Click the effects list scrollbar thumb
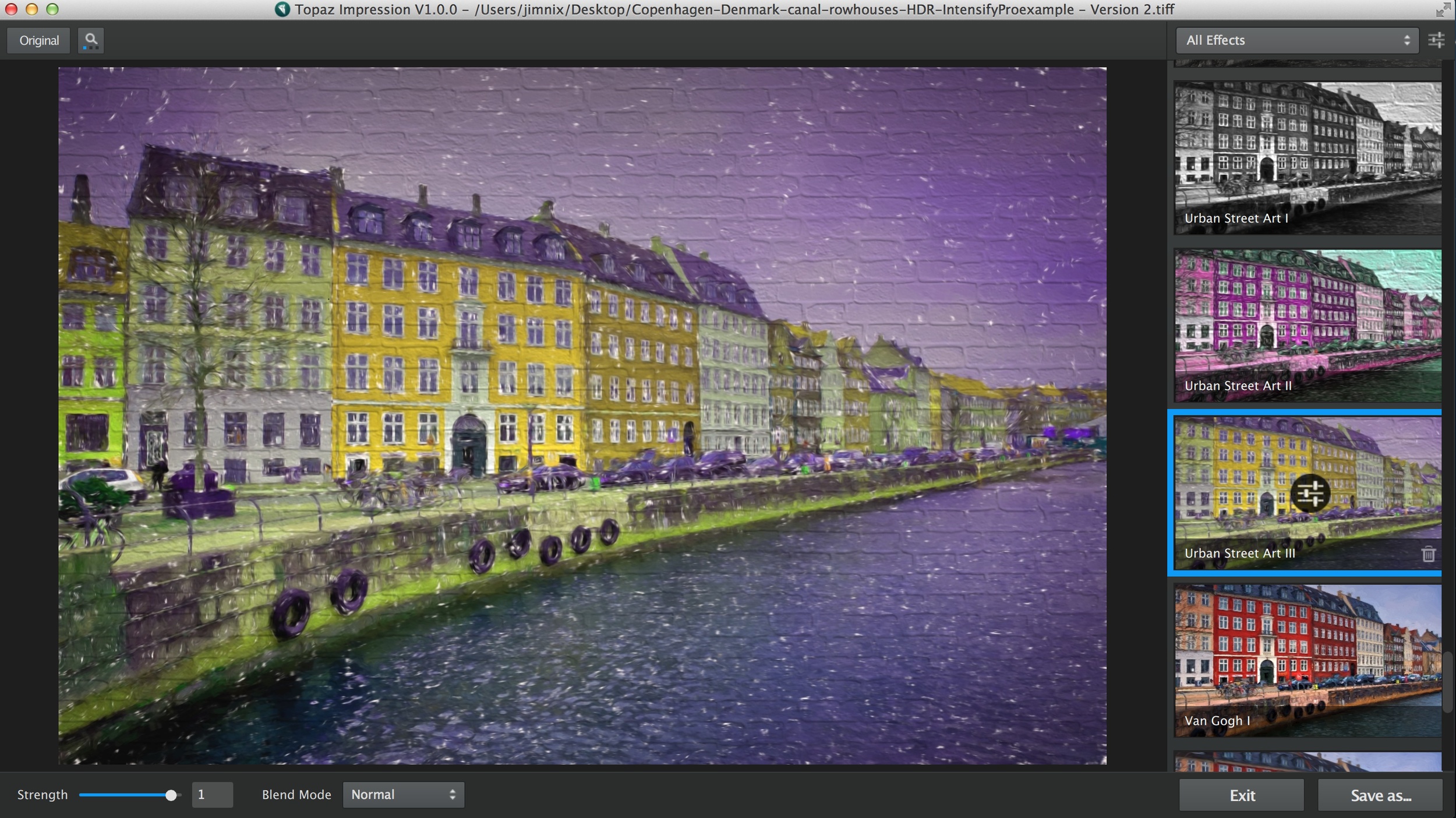The image size is (1456, 818). [1448, 682]
